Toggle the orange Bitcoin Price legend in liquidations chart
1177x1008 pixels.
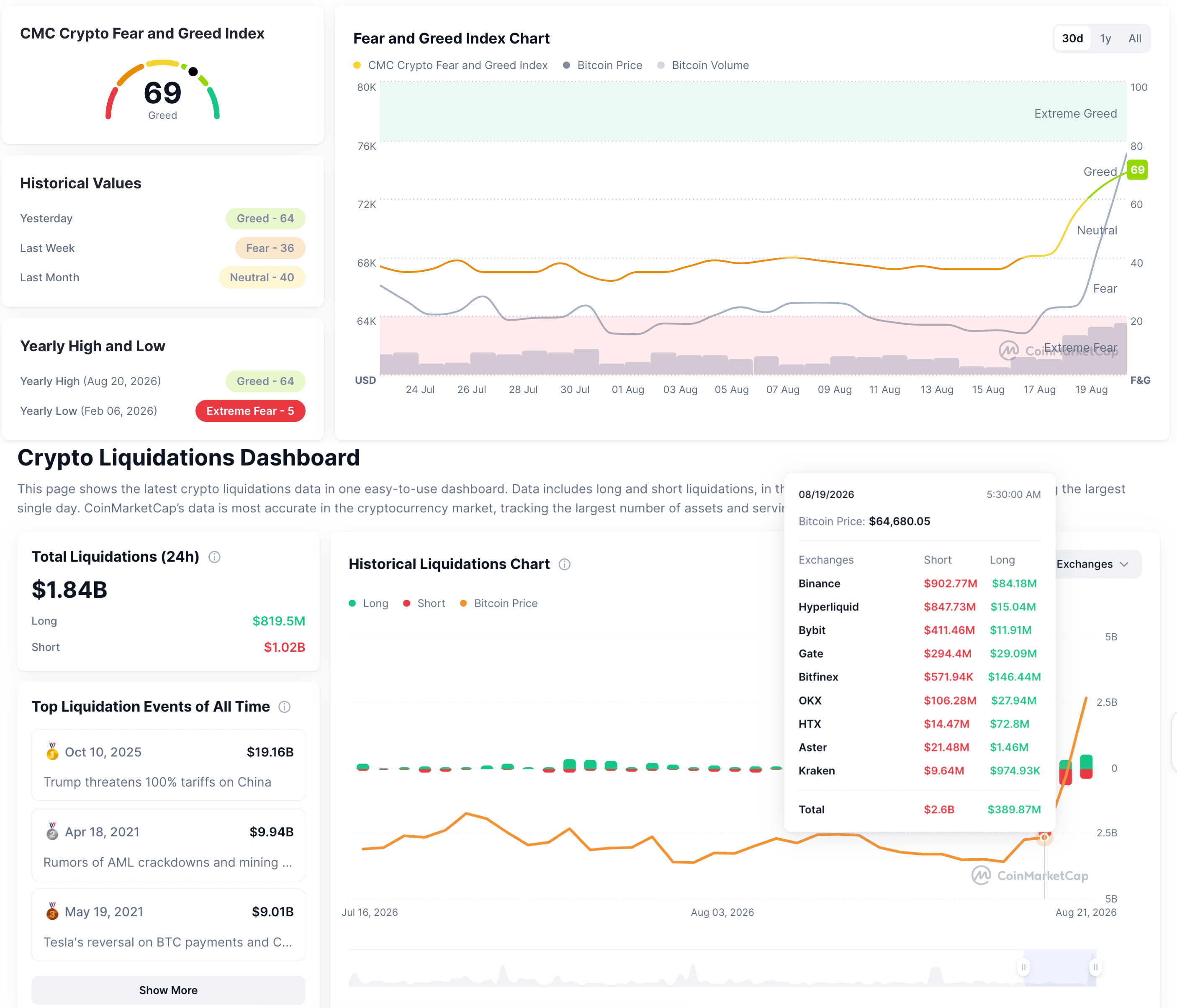click(x=499, y=604)
